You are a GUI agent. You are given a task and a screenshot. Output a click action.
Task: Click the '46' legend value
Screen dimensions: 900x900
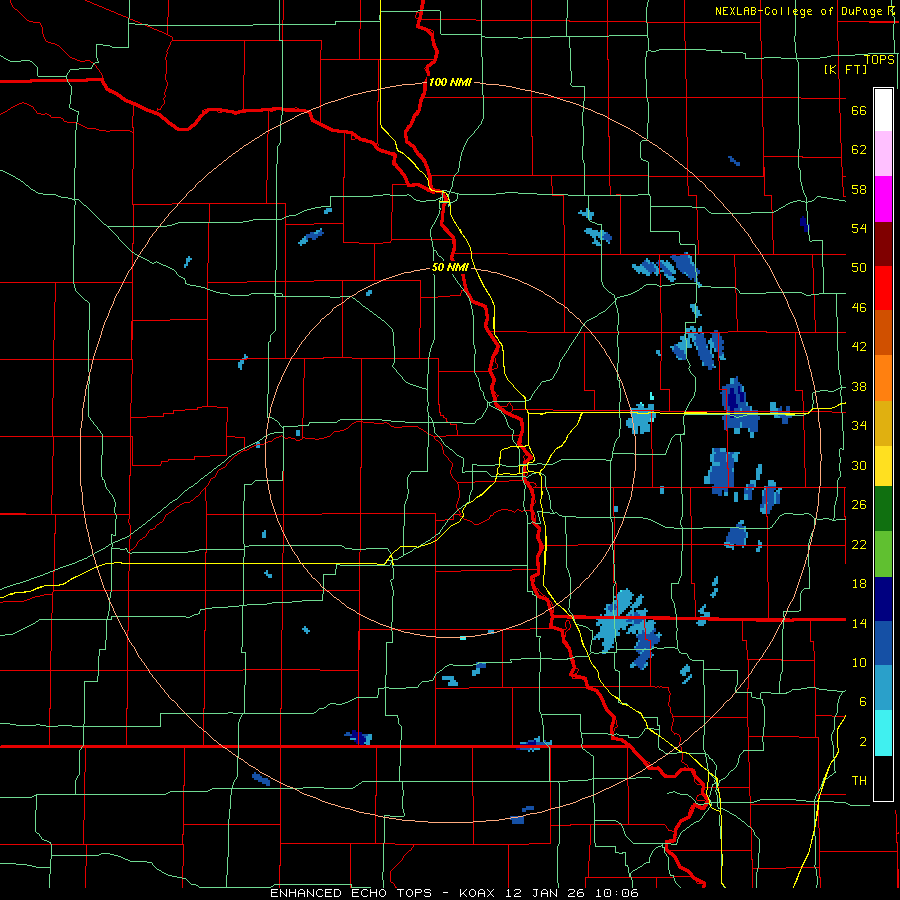(859, 308)
